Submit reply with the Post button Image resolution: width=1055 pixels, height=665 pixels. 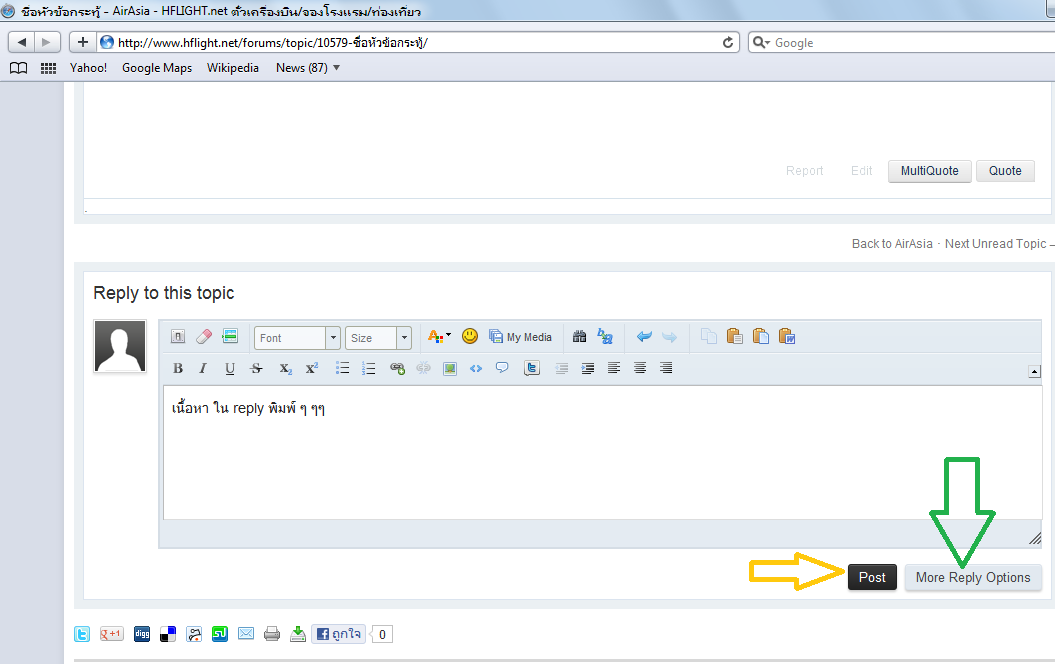click(872, 578)
